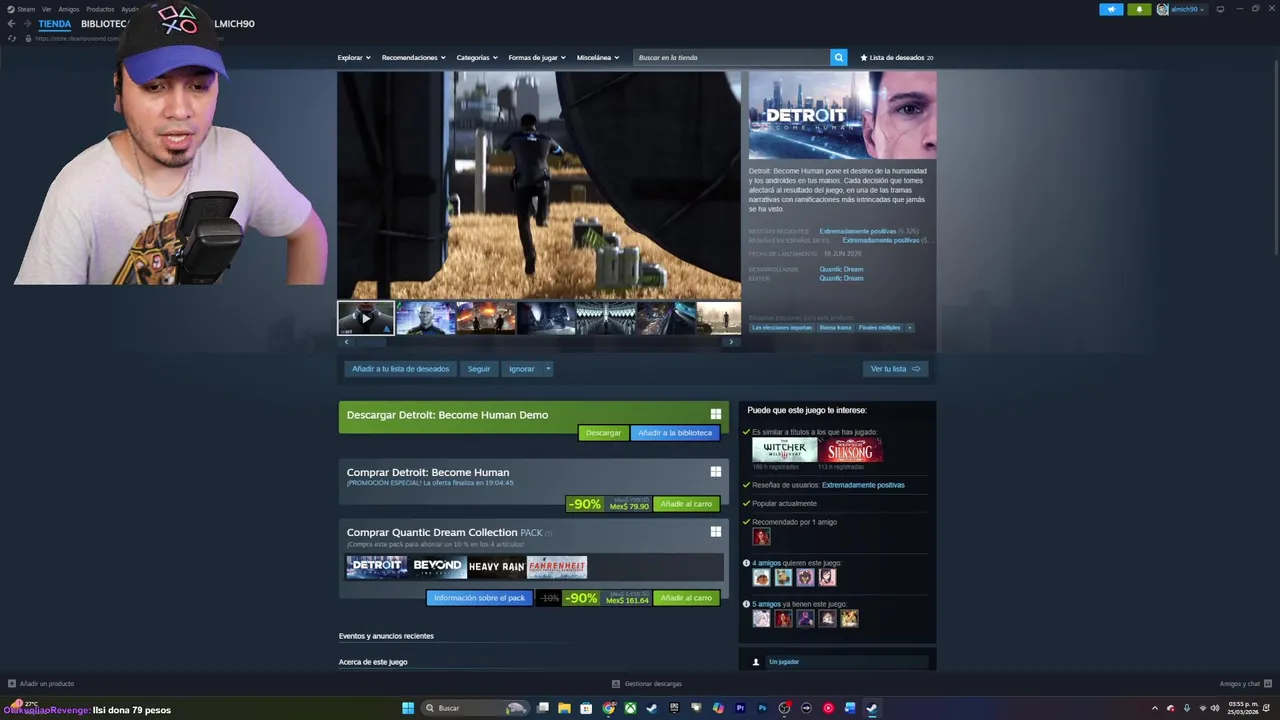Click the Finales múltiples tag

[880, 327]
